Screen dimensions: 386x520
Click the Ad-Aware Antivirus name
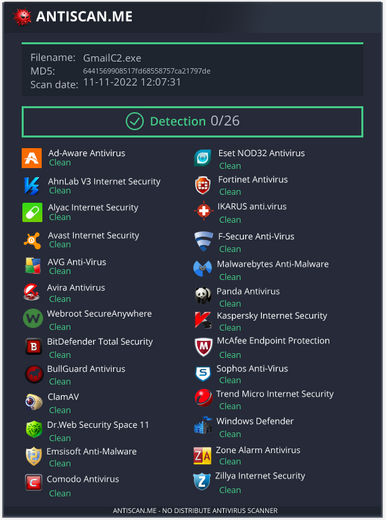[87, 153]
